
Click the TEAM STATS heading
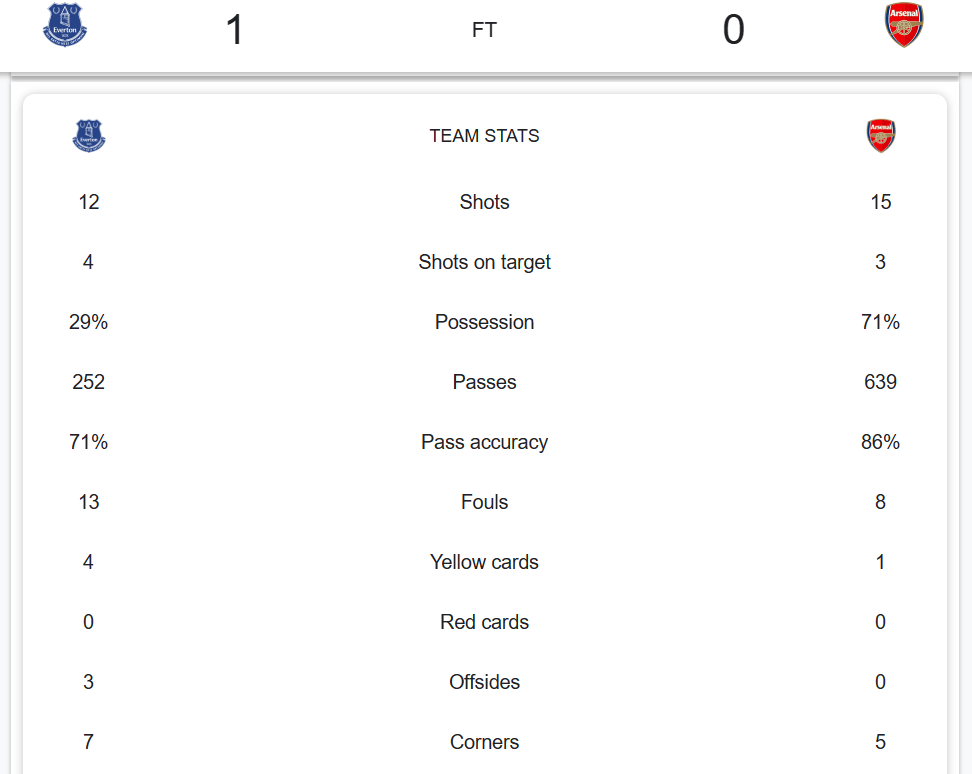[x=485, y=136]
